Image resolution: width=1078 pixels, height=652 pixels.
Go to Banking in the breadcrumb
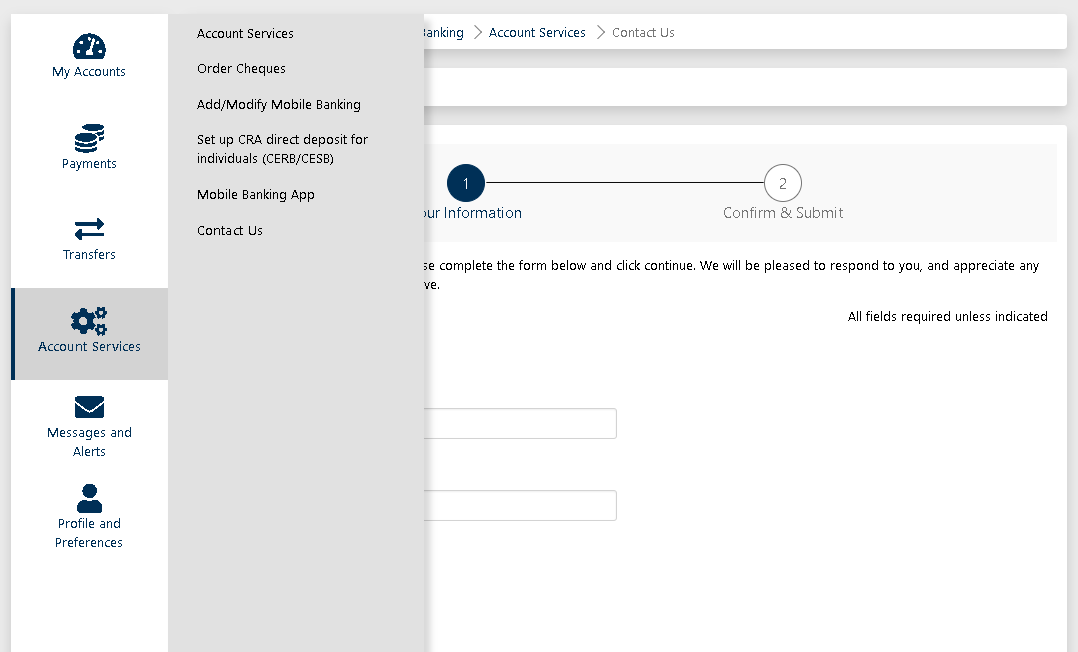444,33
